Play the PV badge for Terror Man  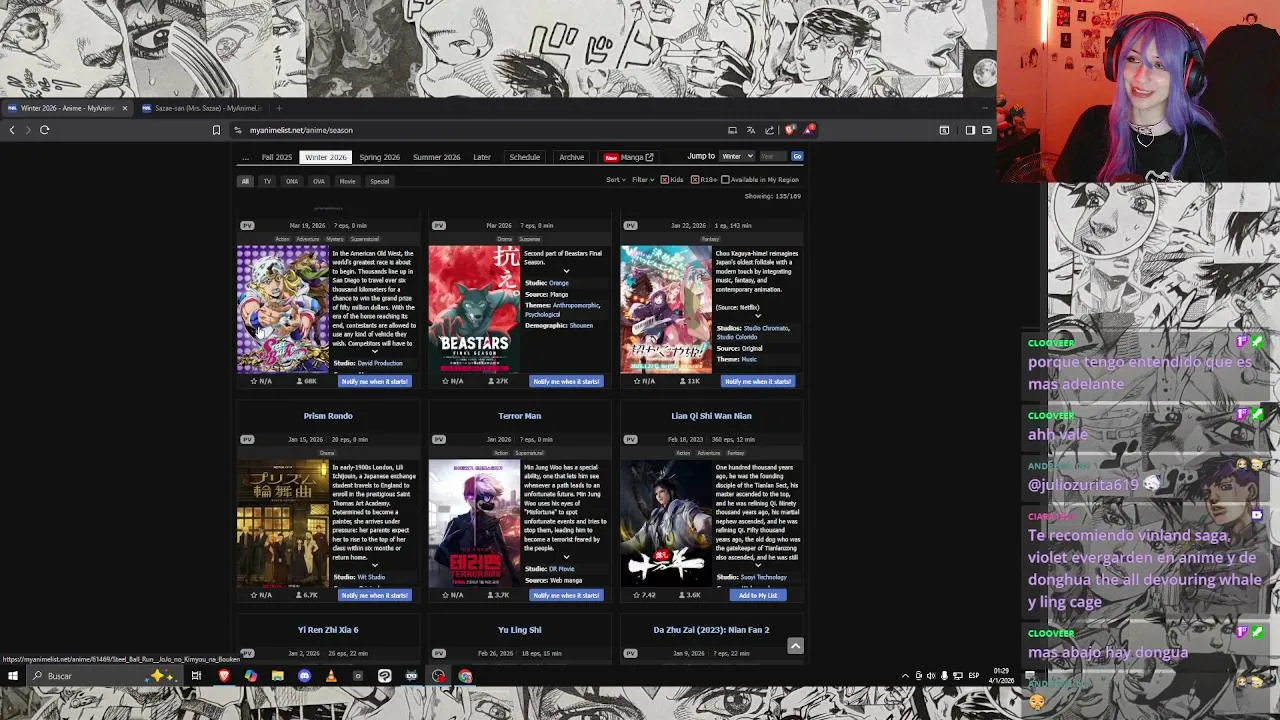click(x=438, y=439)
